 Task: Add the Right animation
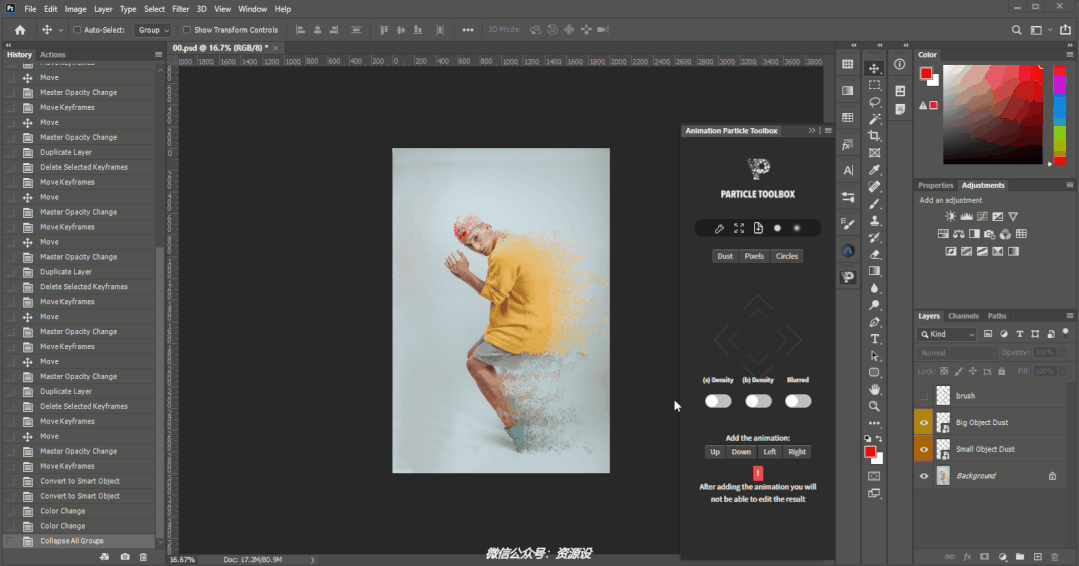(797, 452)
